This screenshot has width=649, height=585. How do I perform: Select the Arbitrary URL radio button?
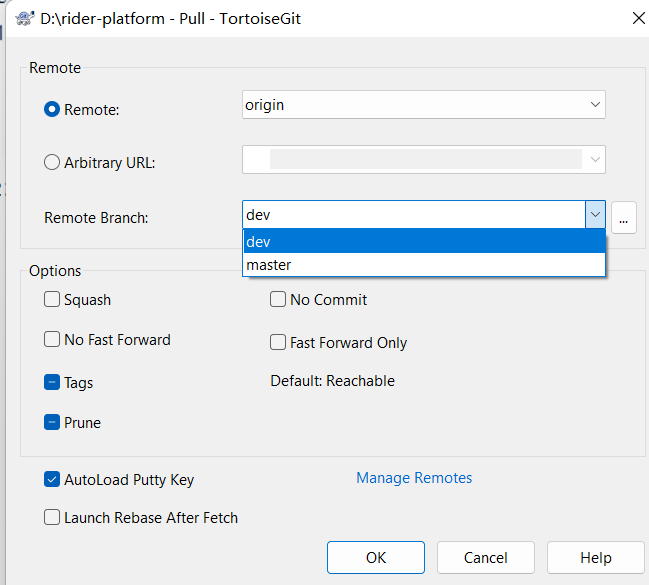pos(52,162)
